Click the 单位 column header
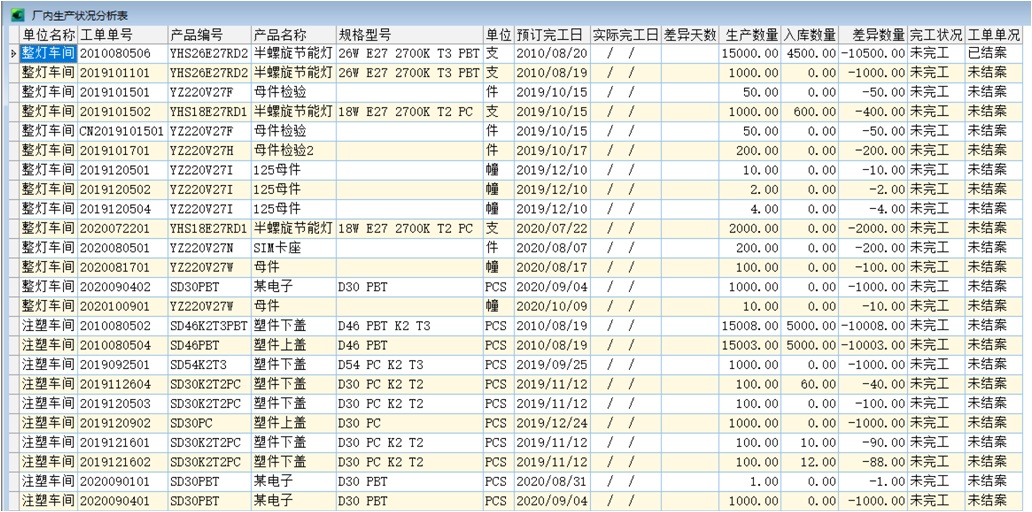Screen dimensions: 1032x512 coord(498,35)
